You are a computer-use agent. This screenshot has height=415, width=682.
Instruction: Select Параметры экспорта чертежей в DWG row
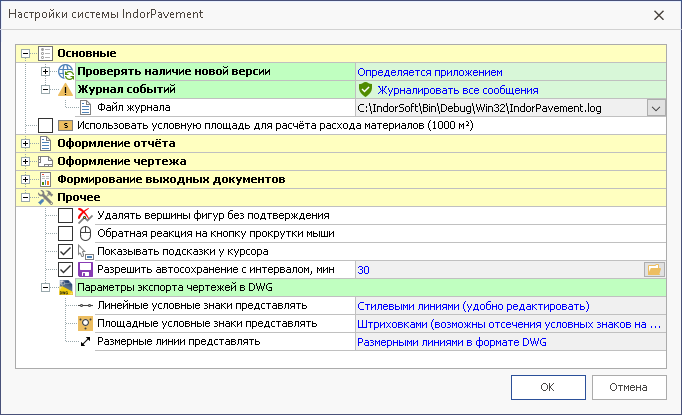tap(371, 288)
